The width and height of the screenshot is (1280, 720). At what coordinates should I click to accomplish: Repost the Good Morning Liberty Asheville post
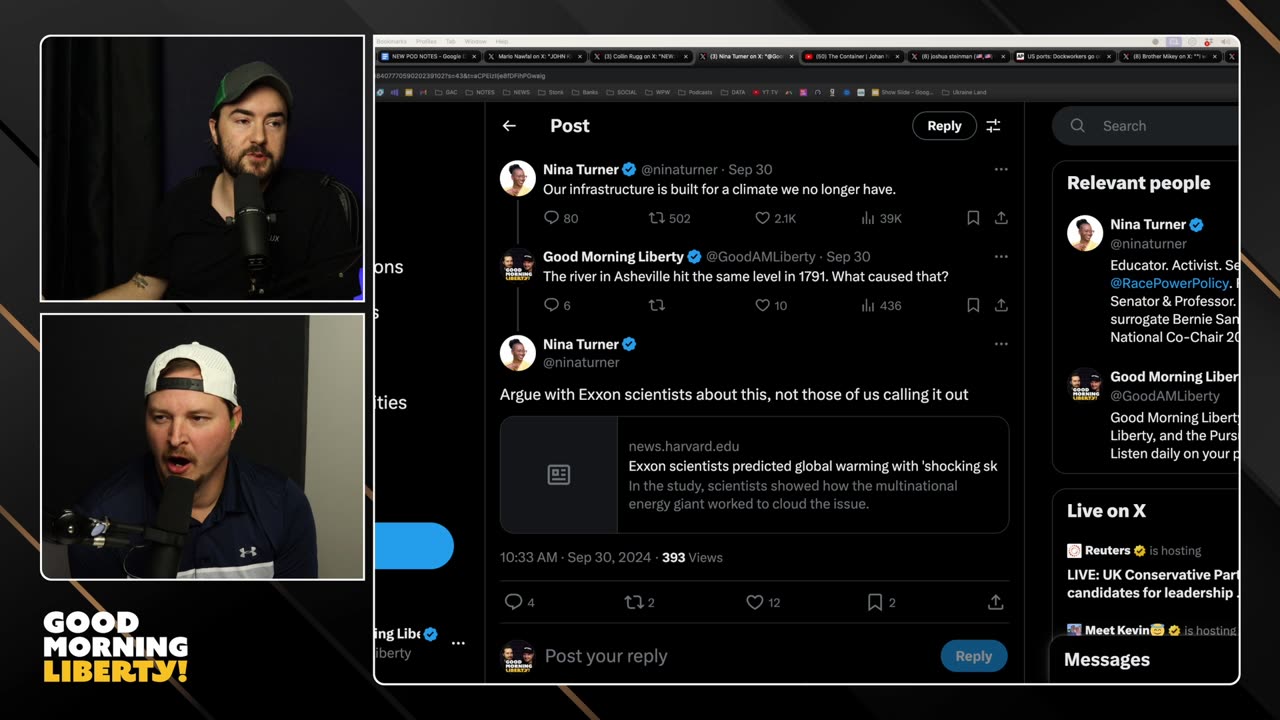(x=657, y=305)
